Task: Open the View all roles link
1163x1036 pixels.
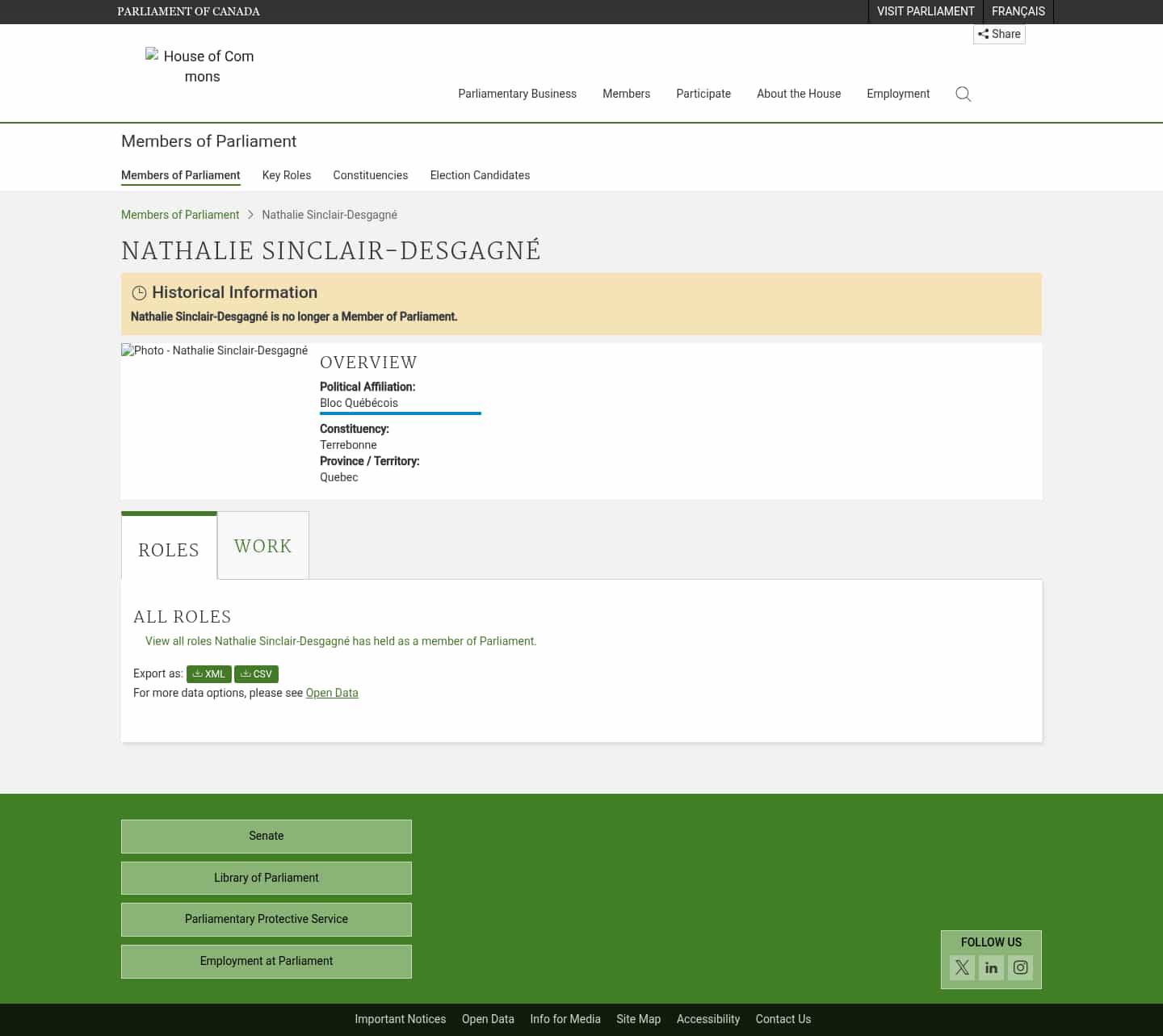Action: tap(340, 640)
